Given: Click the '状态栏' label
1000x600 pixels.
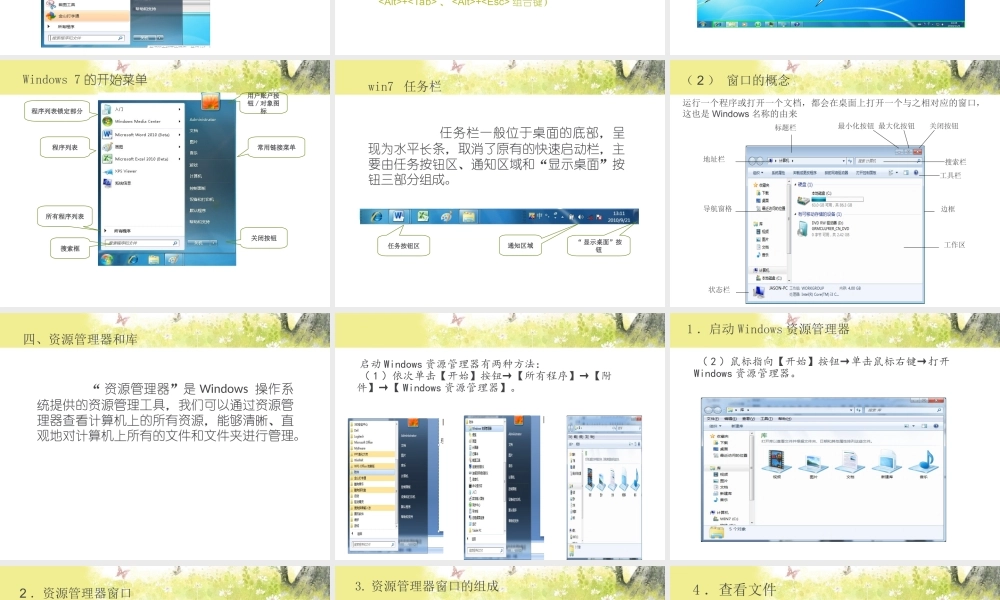Looking at the screenshot, I should tap(719, 289).
